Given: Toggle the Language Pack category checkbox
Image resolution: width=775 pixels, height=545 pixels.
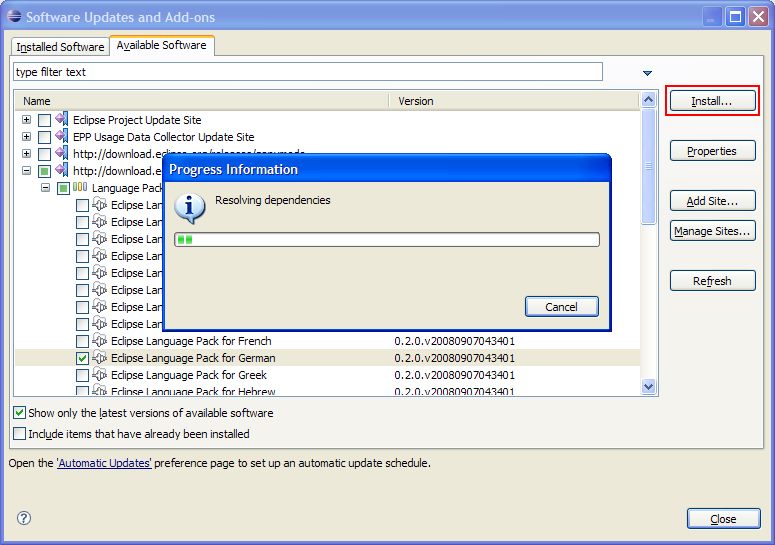Looking at the screenshot, I should click(x=63, y=188).
